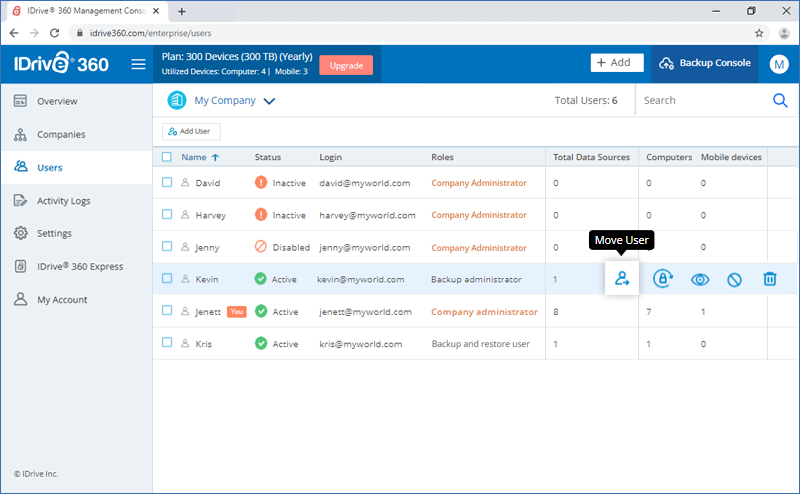Check the box for David
The image size is (800, 494).
[167, 182]
